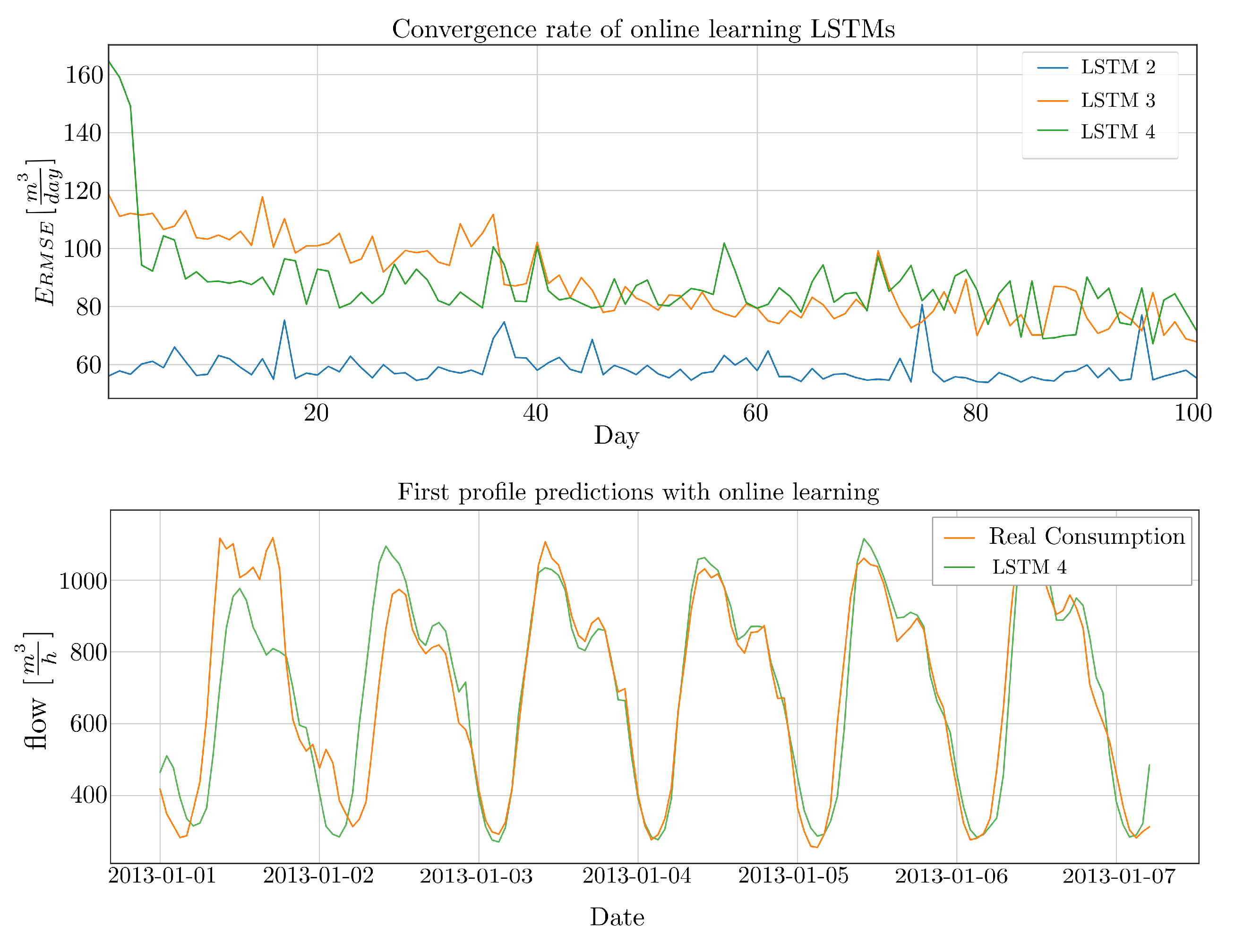Screen dimensions: 1235x952
Task: Click the Day x-axis label
Action: (617, 436)
